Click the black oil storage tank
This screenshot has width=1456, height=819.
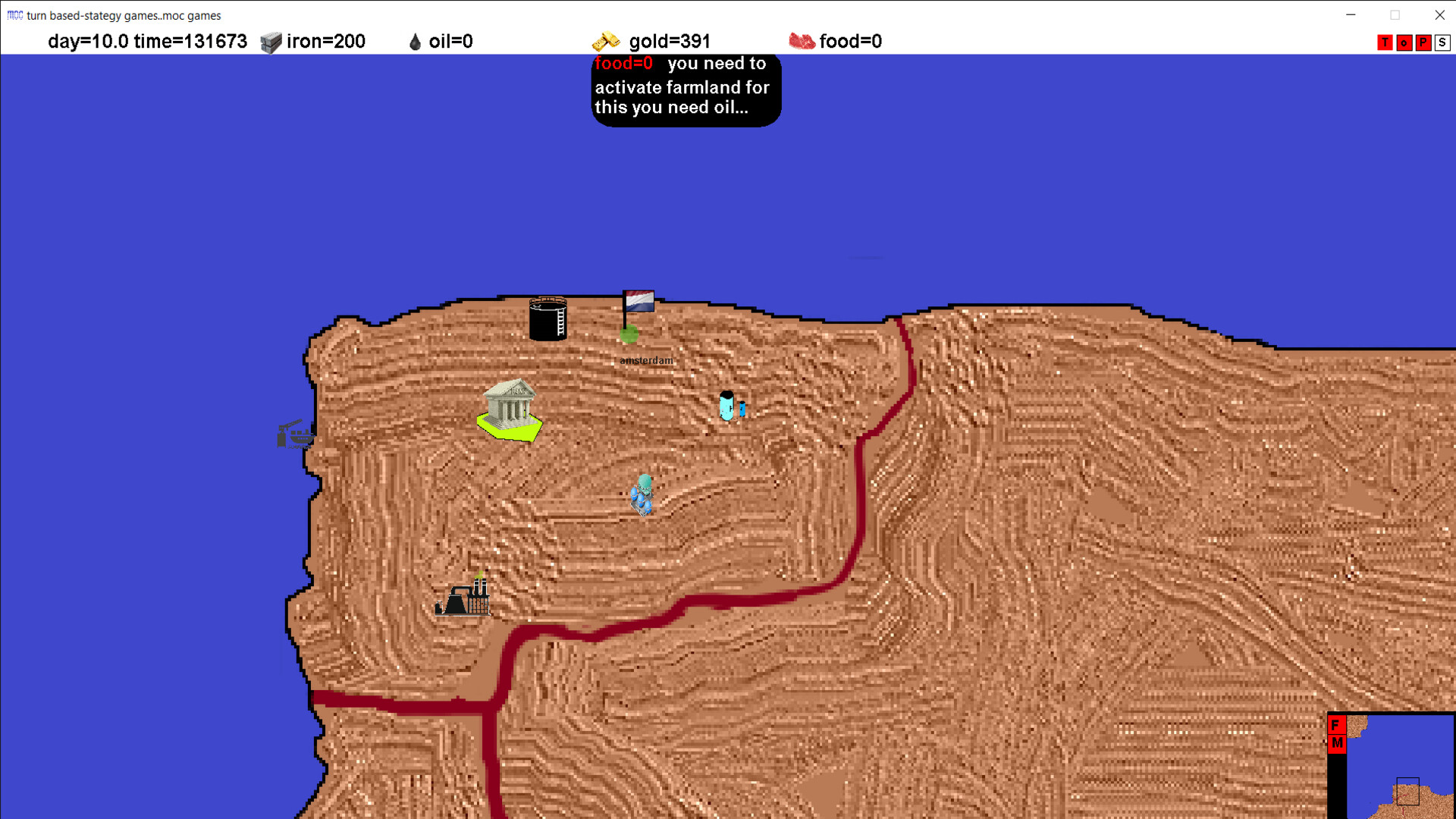pyautogui.click(x=548, y=318)
